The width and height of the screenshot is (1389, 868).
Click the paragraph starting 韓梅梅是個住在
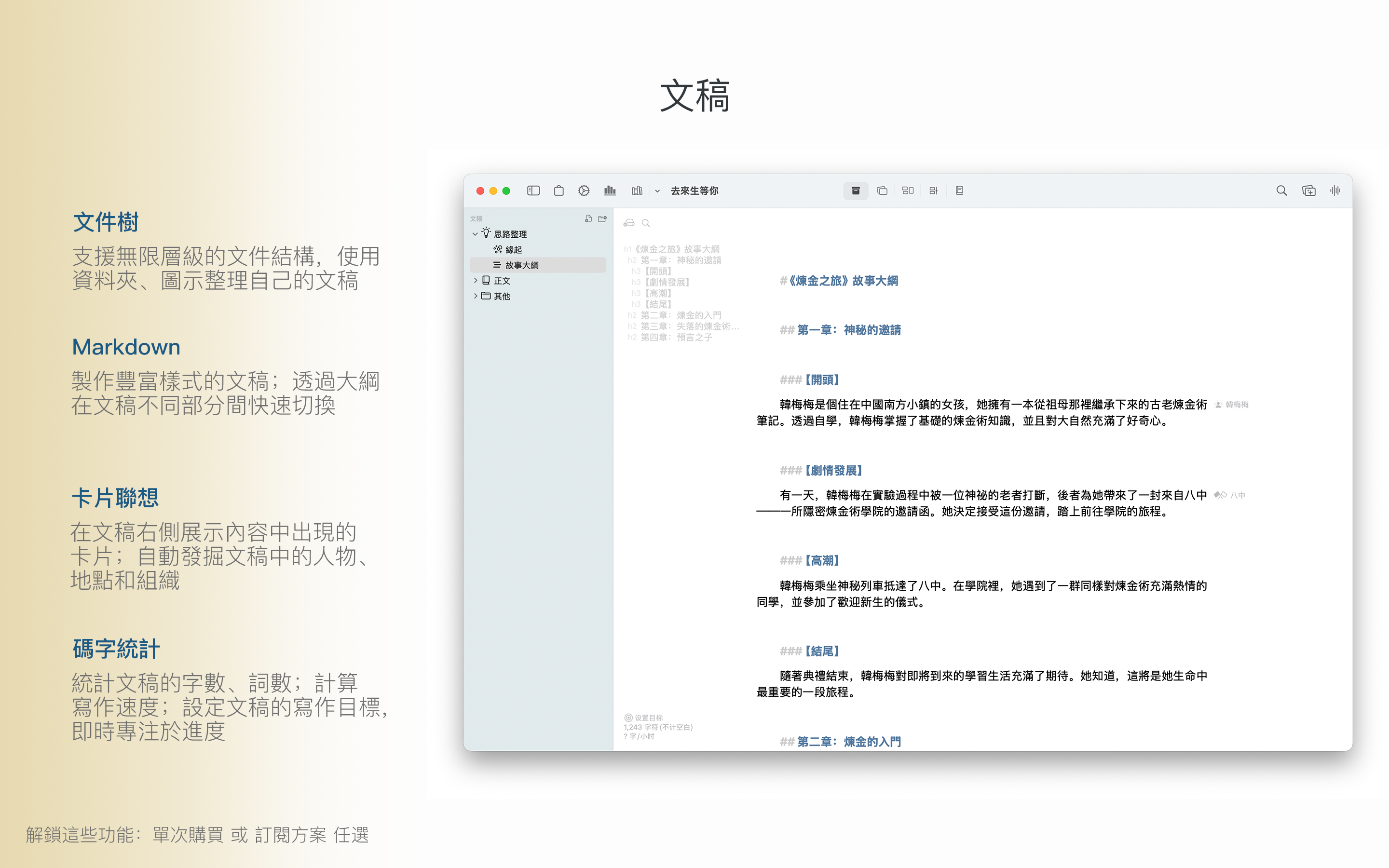tap(981, 413)
